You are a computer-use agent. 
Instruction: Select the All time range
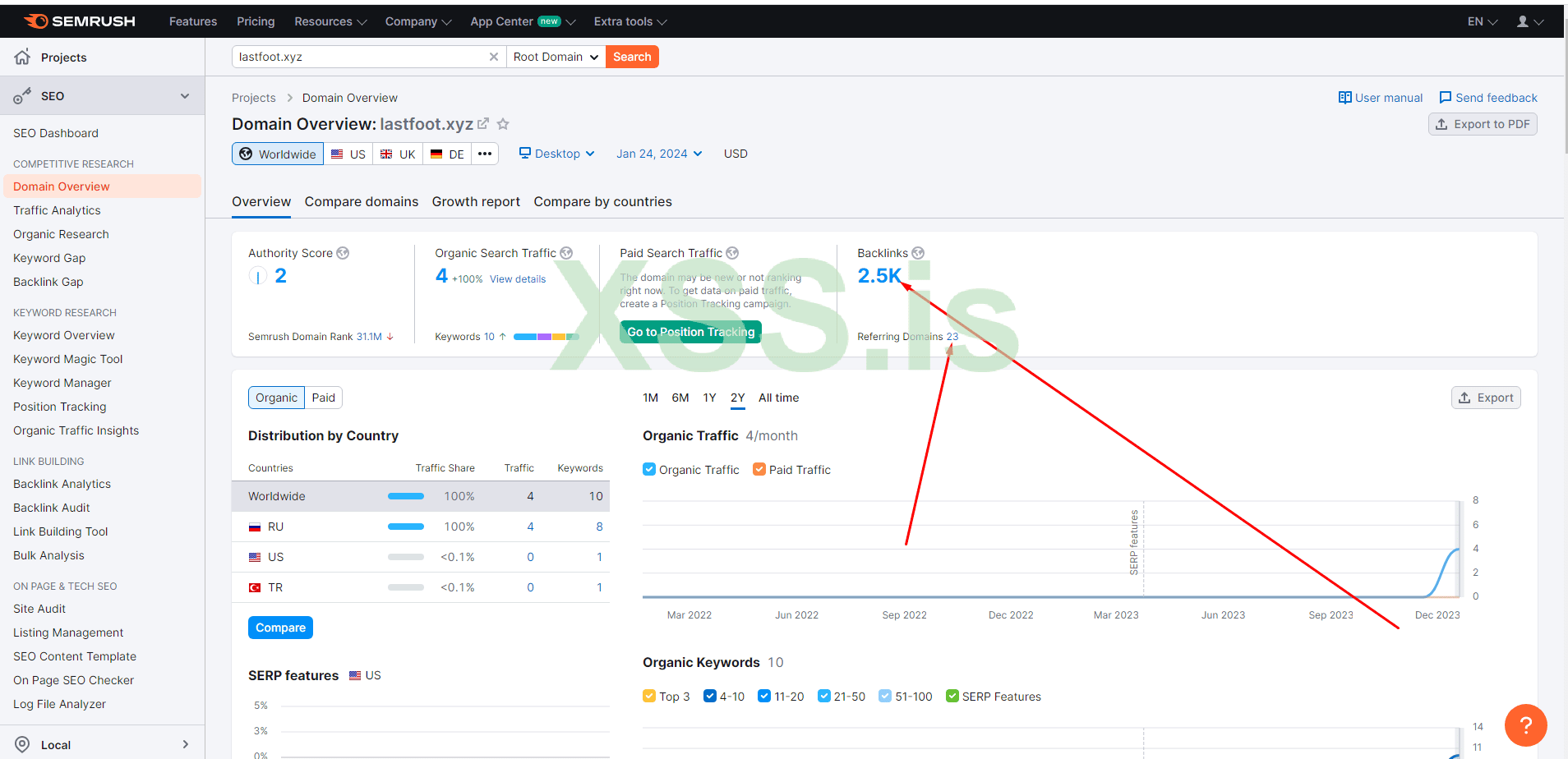[778, 398]
